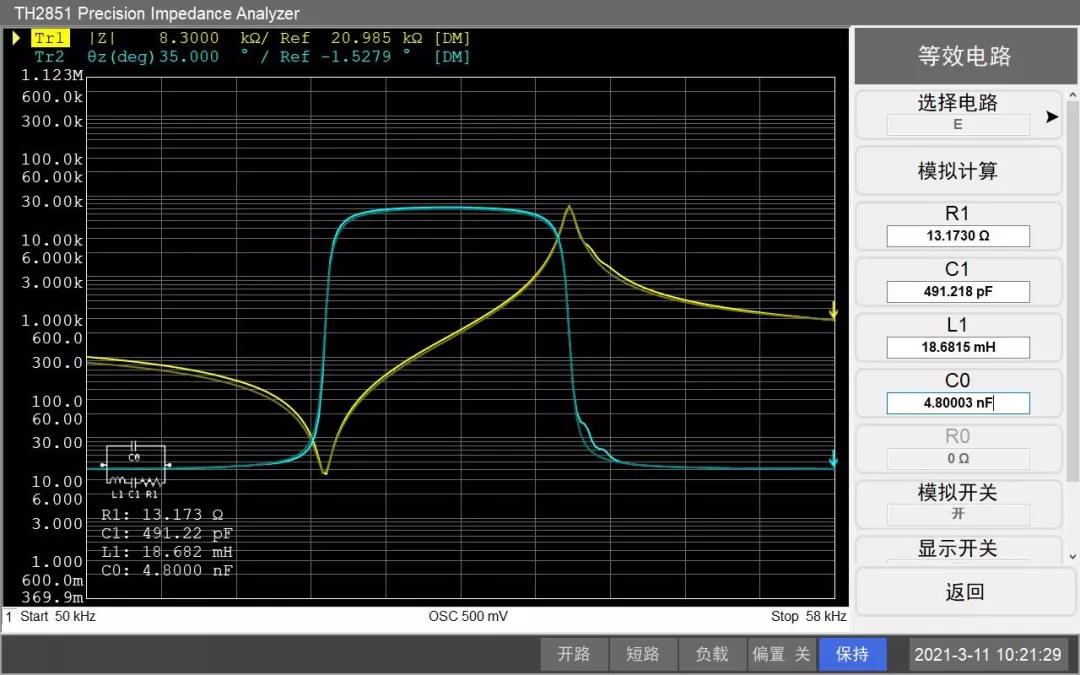1080x675 pixels.
Task: Click the 模拟计算 simulate button
Action: [x=958, y=170]
